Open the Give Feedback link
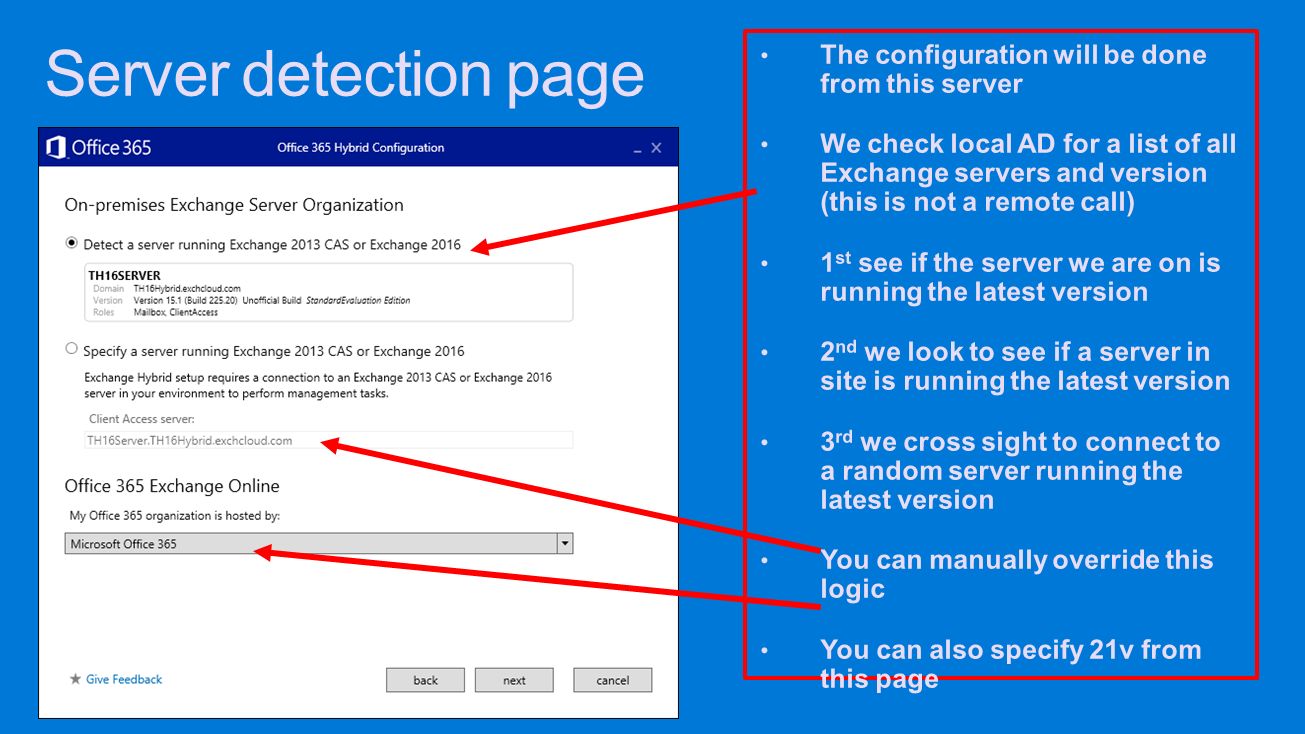This screenshot has width=1305, height=734. pos(124,680)
